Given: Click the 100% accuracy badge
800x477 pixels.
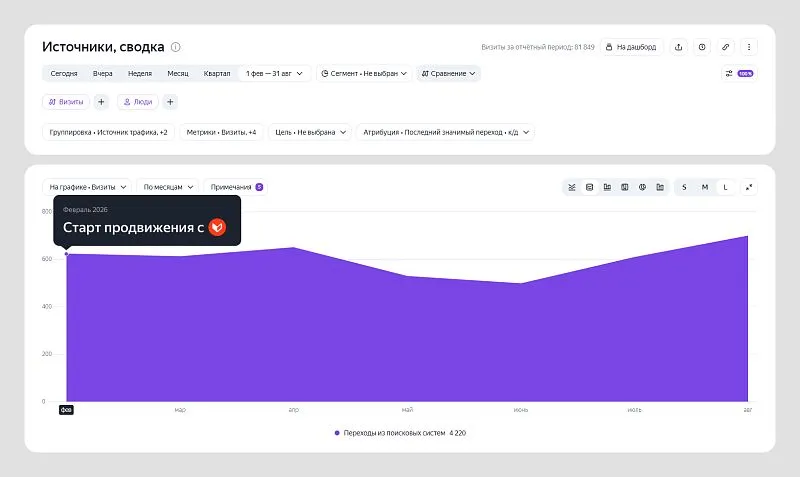Looking at the screenshot, I should click(x=745, y=73).
